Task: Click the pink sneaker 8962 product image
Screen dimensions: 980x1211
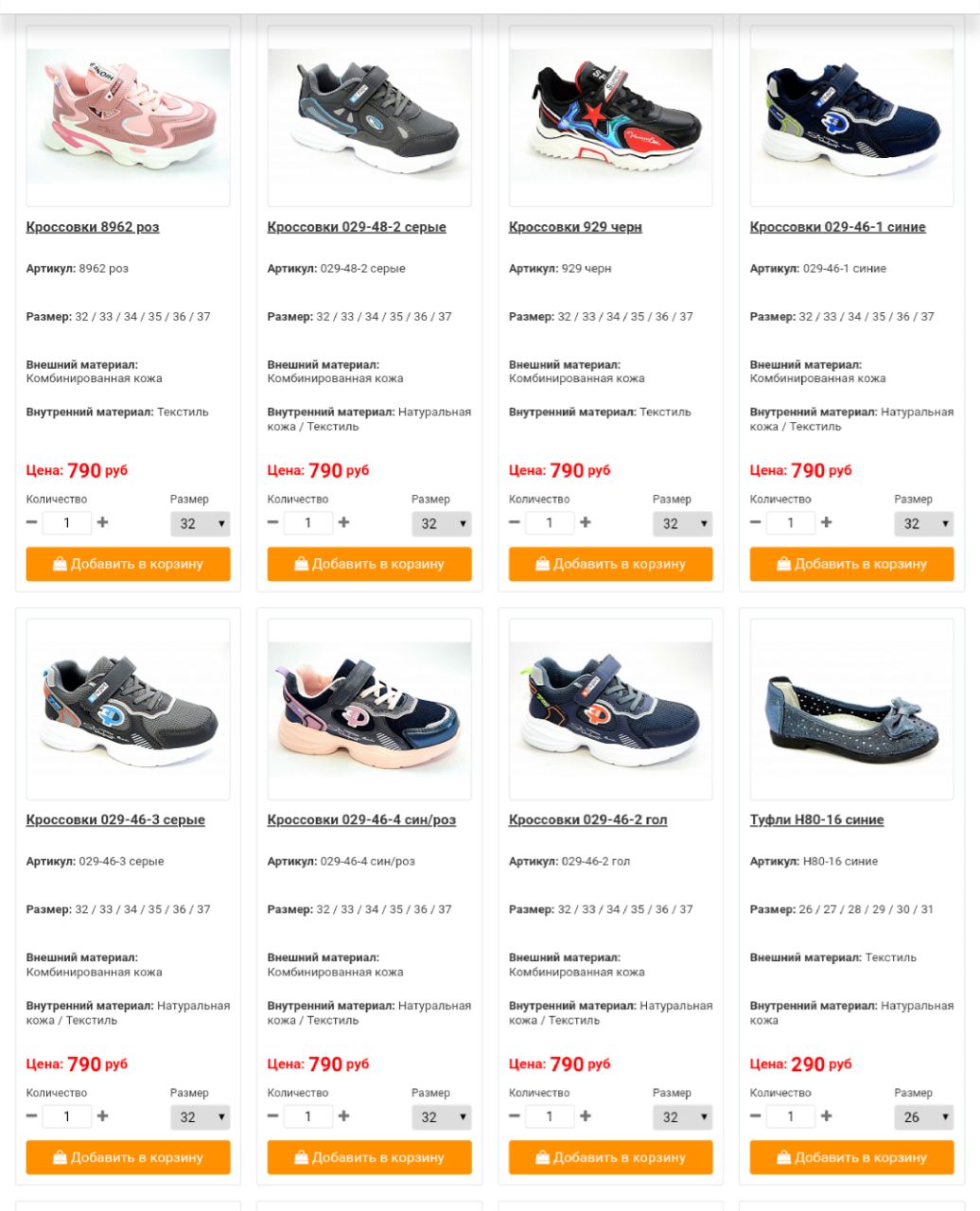Action: pos(128,116)
